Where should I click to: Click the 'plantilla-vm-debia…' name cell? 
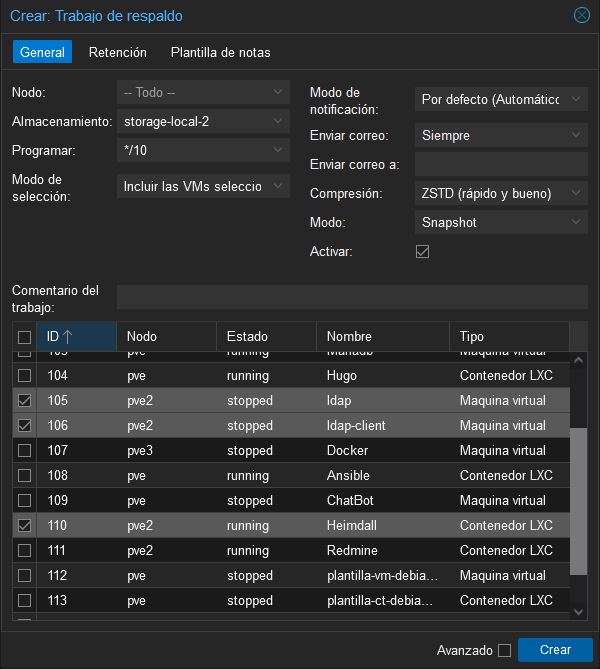coord(382,576)
